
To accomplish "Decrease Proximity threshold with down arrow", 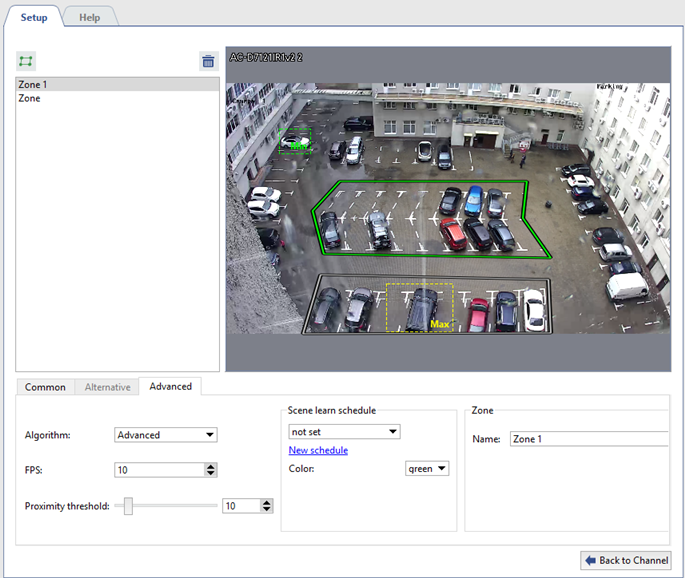I will click(266, 510).
